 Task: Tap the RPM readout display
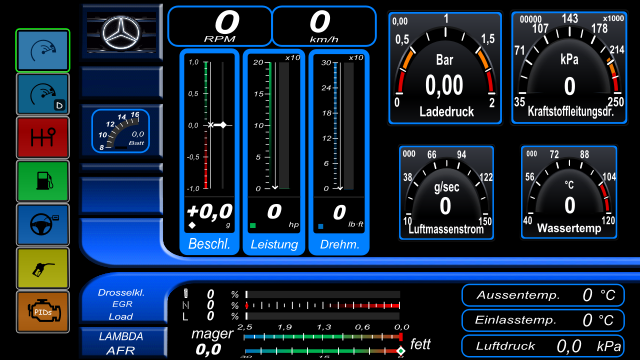[220, 26]
